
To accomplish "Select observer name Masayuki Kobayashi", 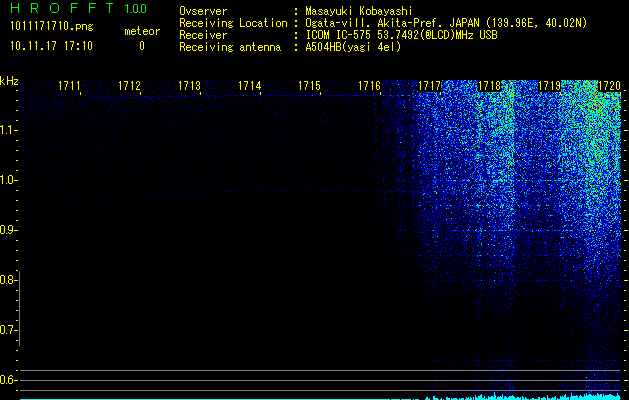I will coord(359,11).
